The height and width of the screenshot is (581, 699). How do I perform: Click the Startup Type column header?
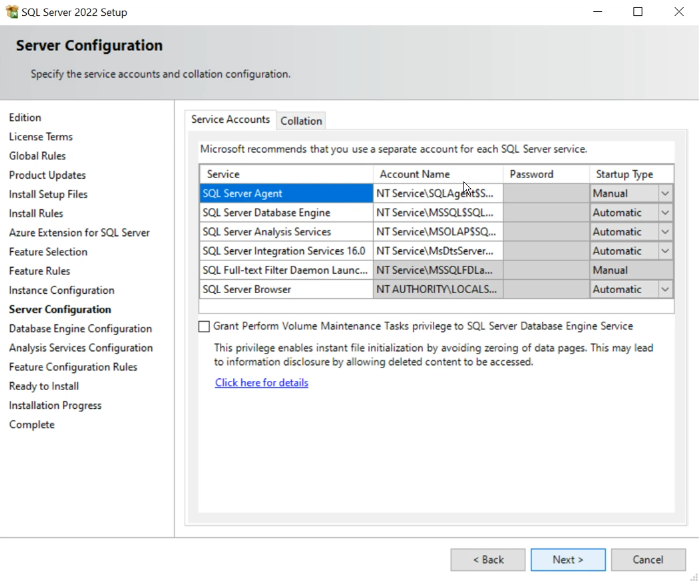[x=631, y=174]
